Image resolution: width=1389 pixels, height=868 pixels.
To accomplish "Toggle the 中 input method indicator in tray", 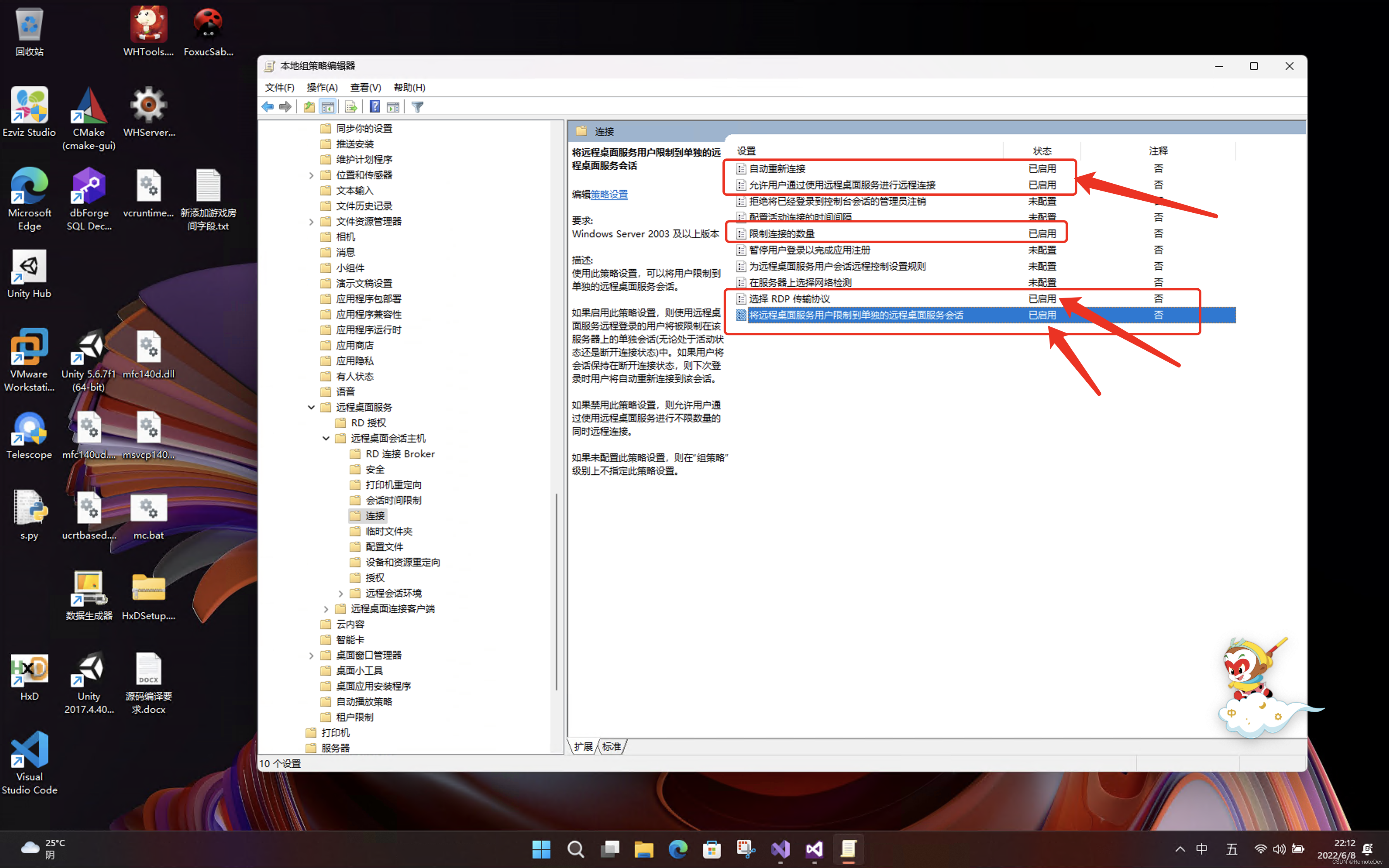I will click(1201, 849).
